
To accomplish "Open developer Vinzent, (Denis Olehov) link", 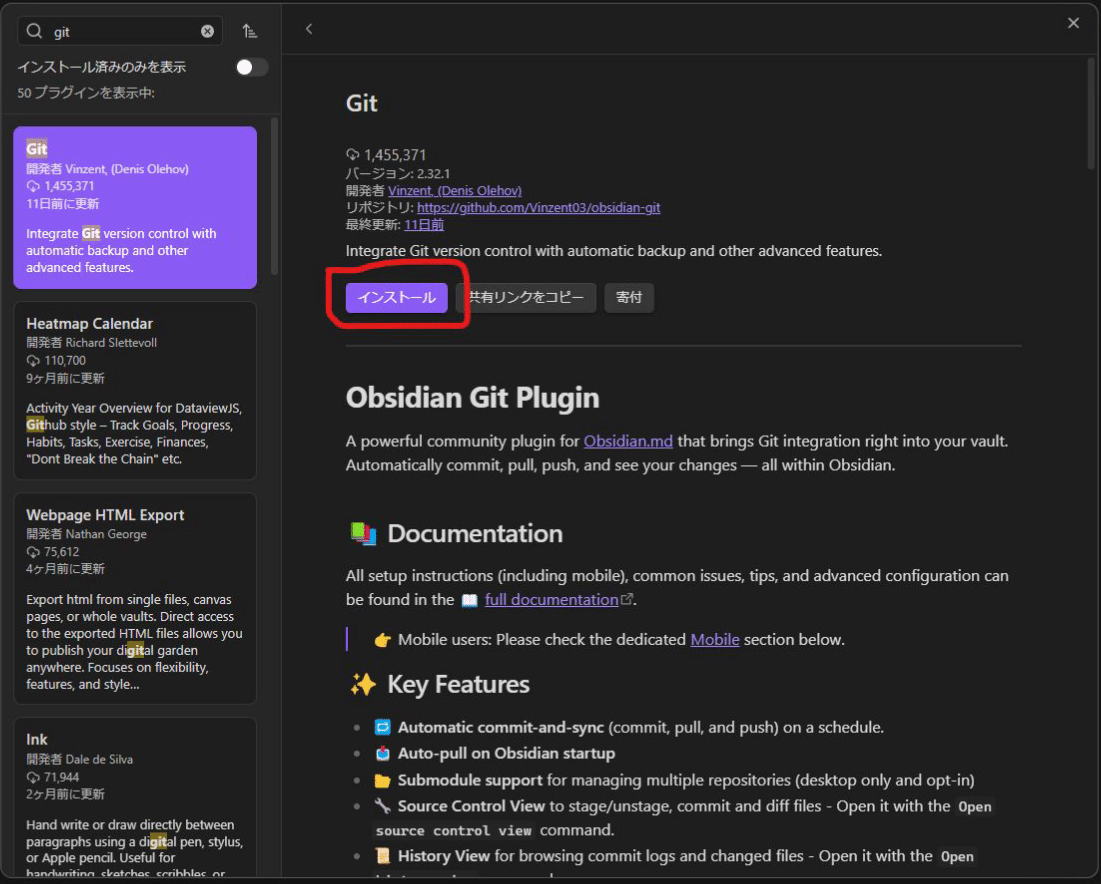I will 455,191.
